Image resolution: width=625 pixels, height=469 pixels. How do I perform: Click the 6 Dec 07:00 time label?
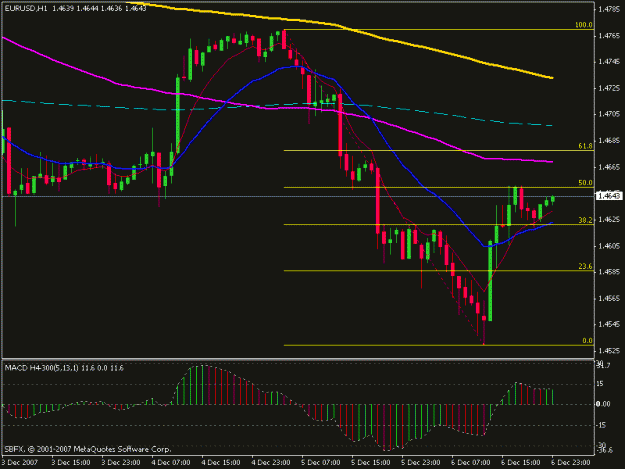[471, 463]
